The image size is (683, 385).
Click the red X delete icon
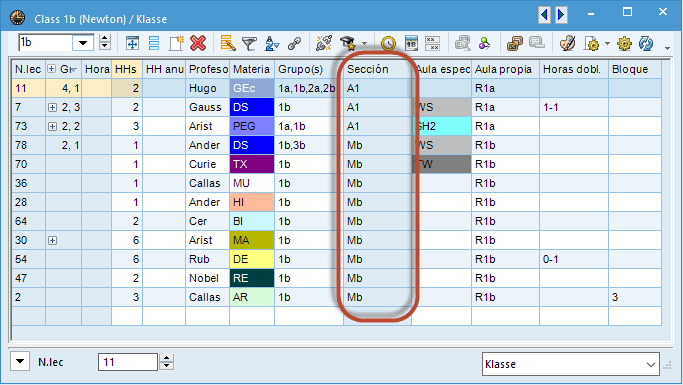(198, 43)
